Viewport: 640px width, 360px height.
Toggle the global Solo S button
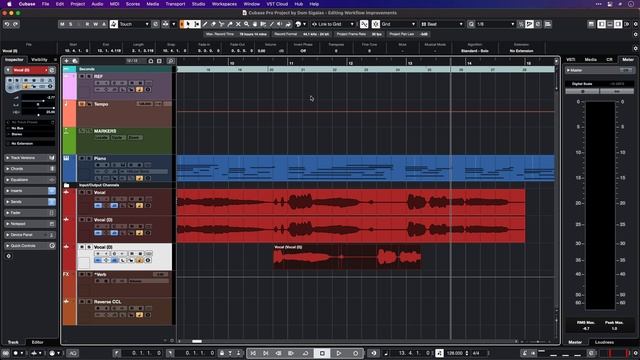click(x=70, y=24)
